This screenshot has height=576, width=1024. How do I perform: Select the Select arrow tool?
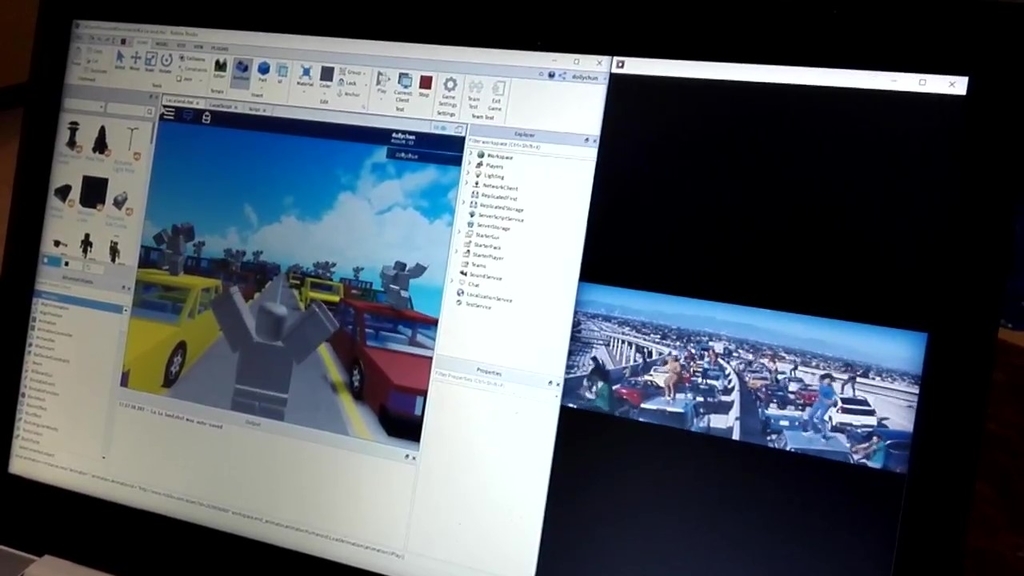[x=120, y=59]
